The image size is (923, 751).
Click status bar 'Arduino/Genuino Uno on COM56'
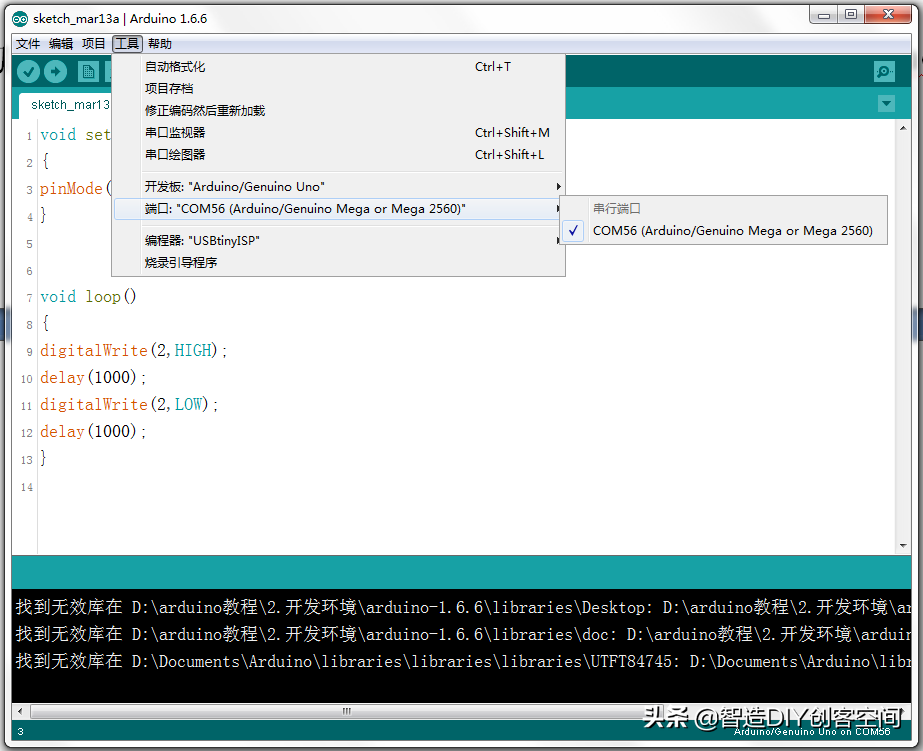(x=812, y=732)
